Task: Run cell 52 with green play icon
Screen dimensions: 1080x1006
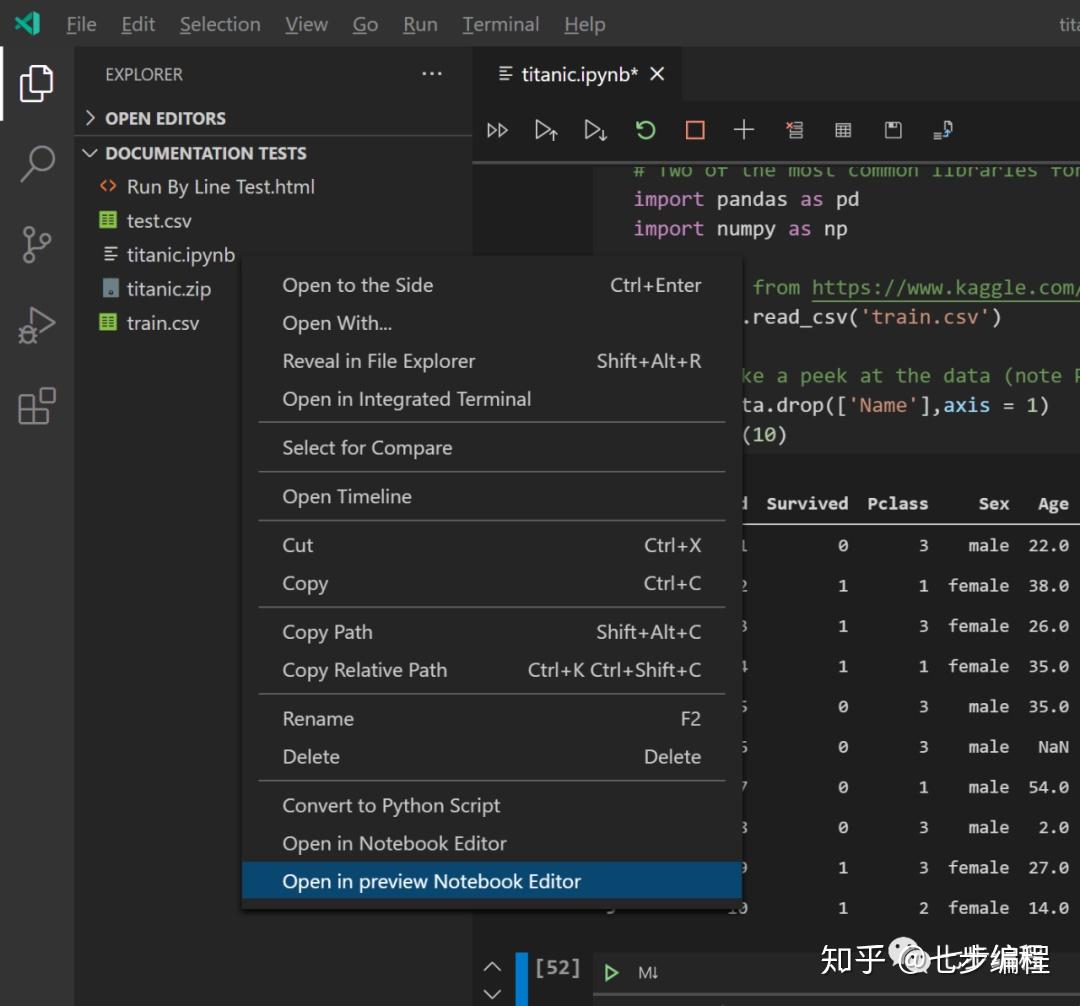Action: click(611, 972)
